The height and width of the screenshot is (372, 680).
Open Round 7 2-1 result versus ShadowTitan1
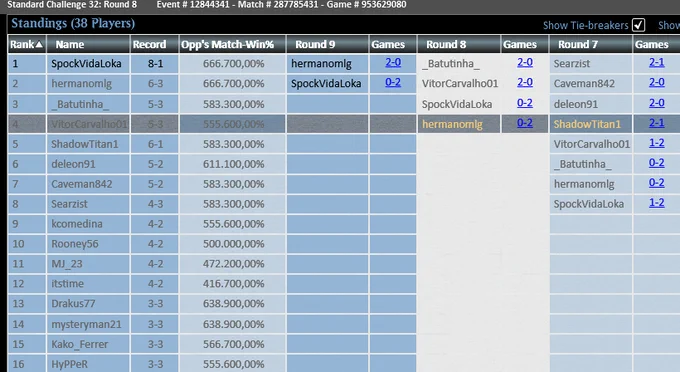657,123
